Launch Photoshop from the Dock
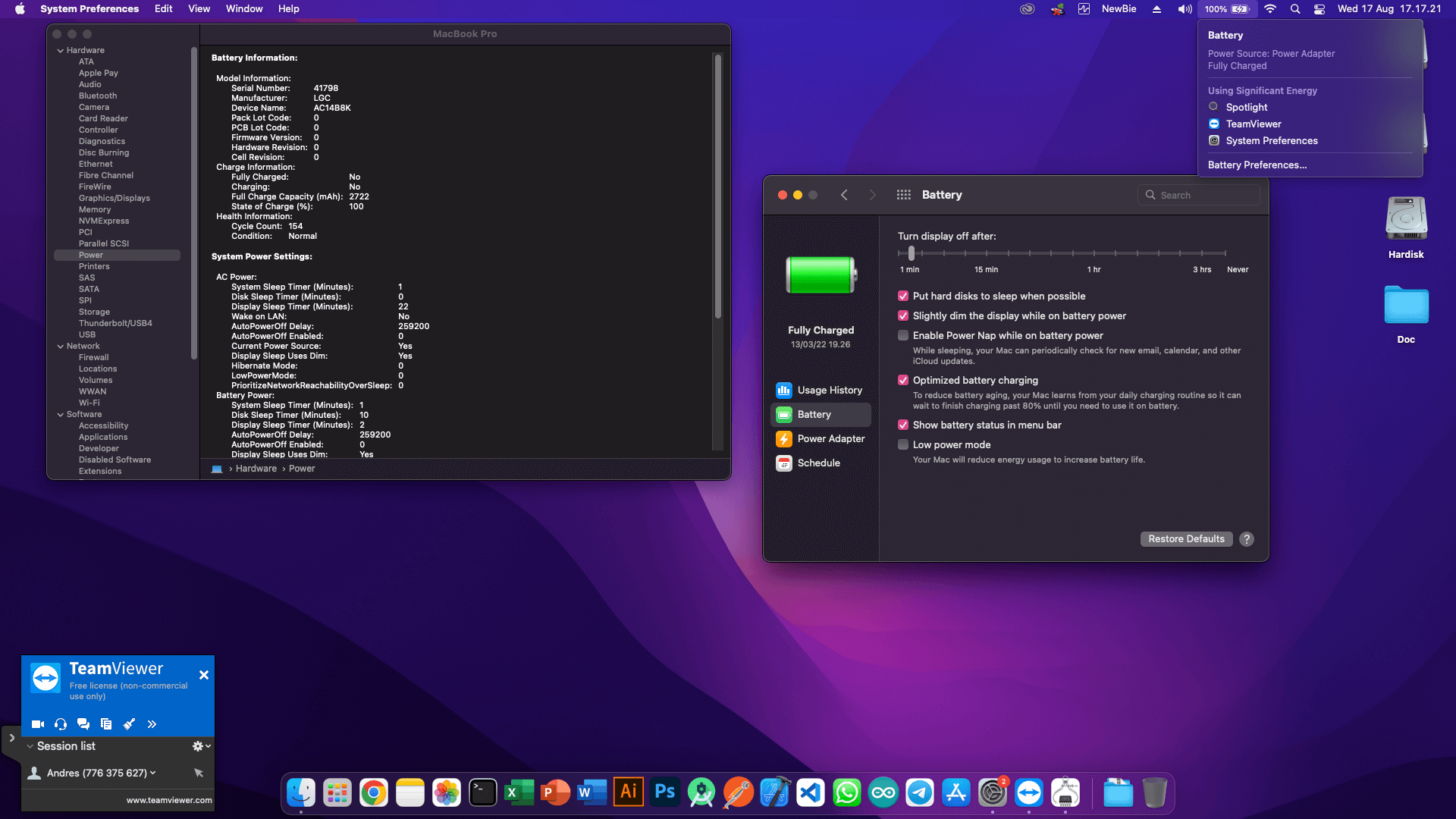The width and height of the screenshot is (1456, 819). 665,793
